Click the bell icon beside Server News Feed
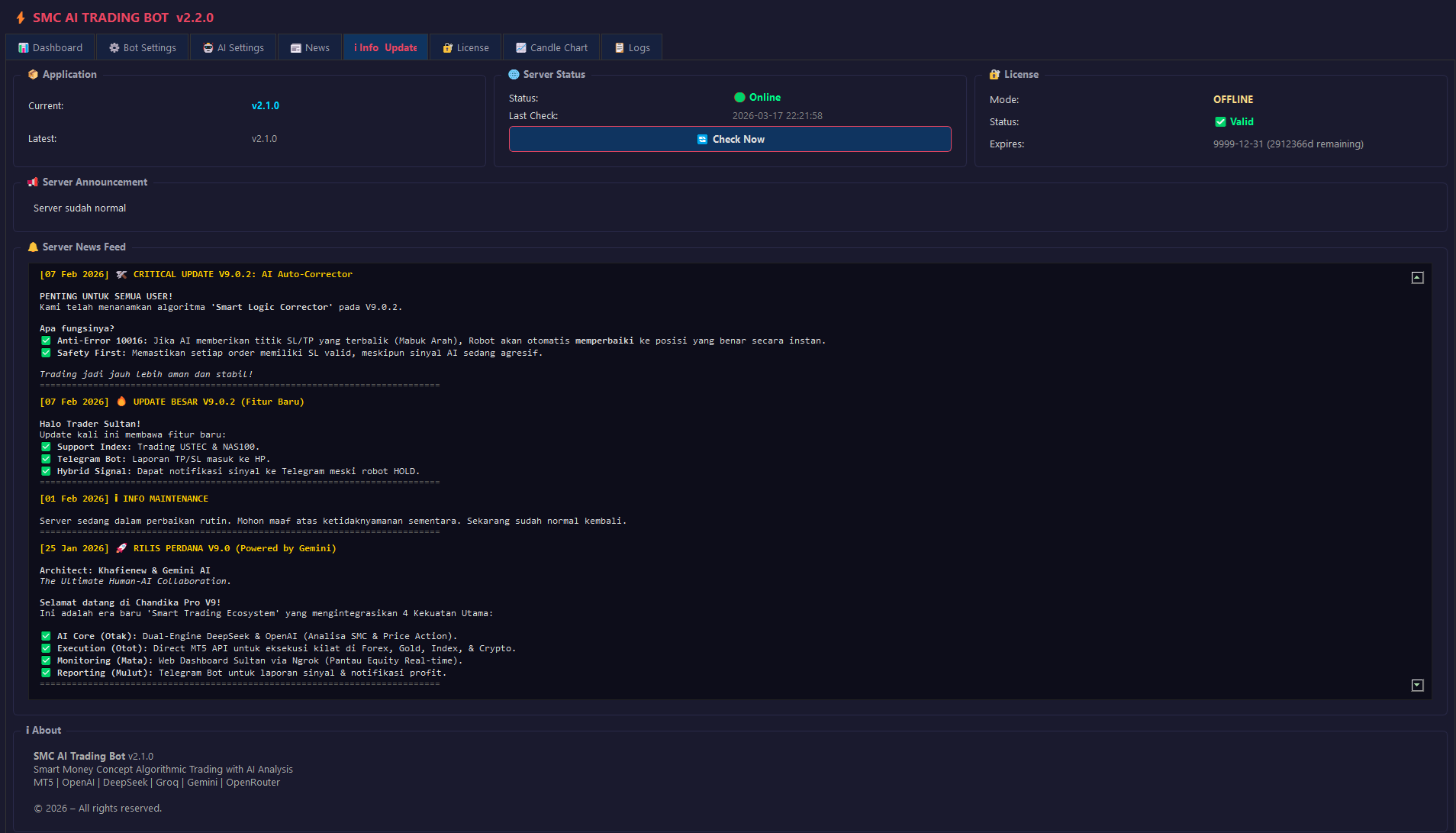This screenshot has width=1456, height=833. click(x=34, y=246)
